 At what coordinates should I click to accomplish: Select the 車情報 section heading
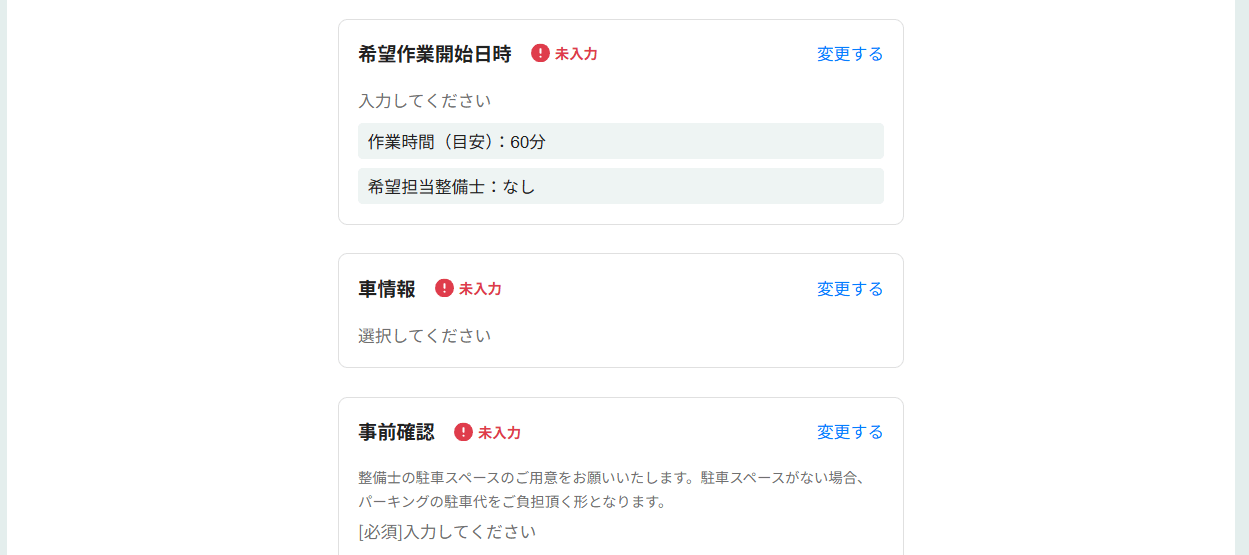click(387, 289)
